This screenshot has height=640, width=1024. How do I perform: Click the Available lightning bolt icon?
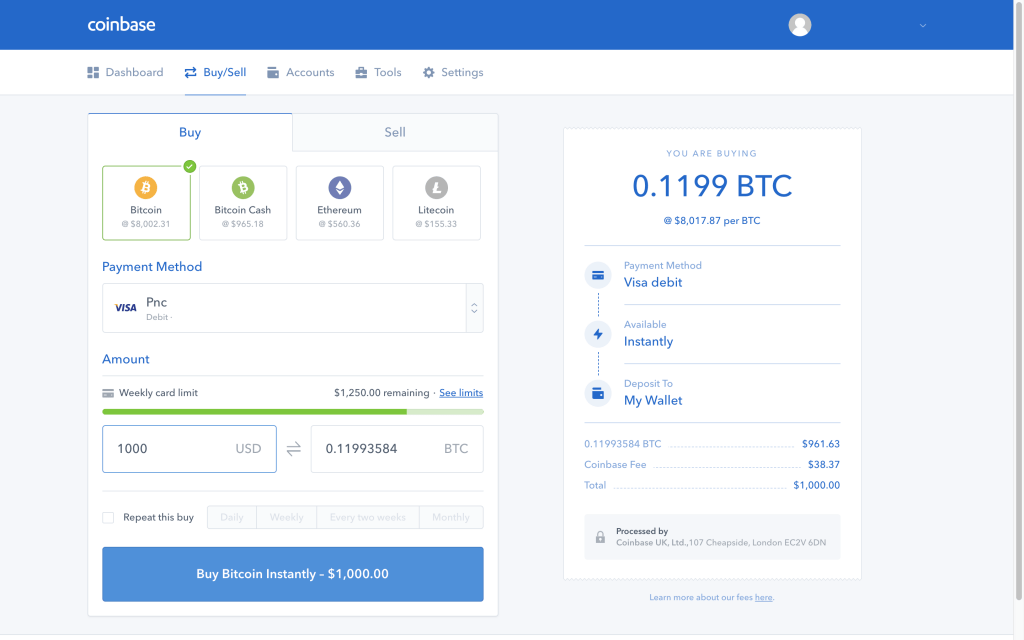point(598,334)
